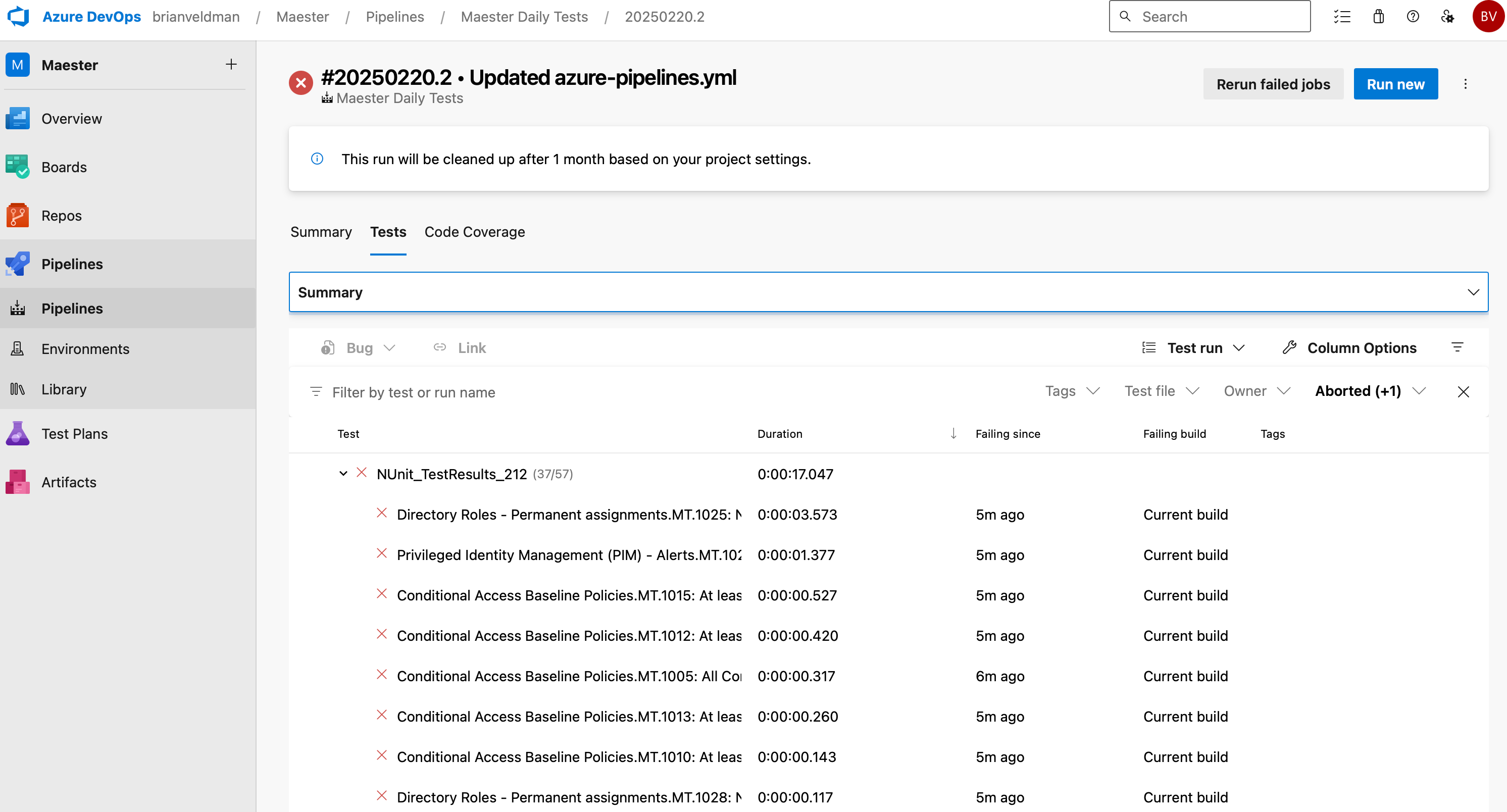Open Boards from the left sidebar
Image resolution: width=1507 pixels, height=812 pixels.
click(64, 167)
